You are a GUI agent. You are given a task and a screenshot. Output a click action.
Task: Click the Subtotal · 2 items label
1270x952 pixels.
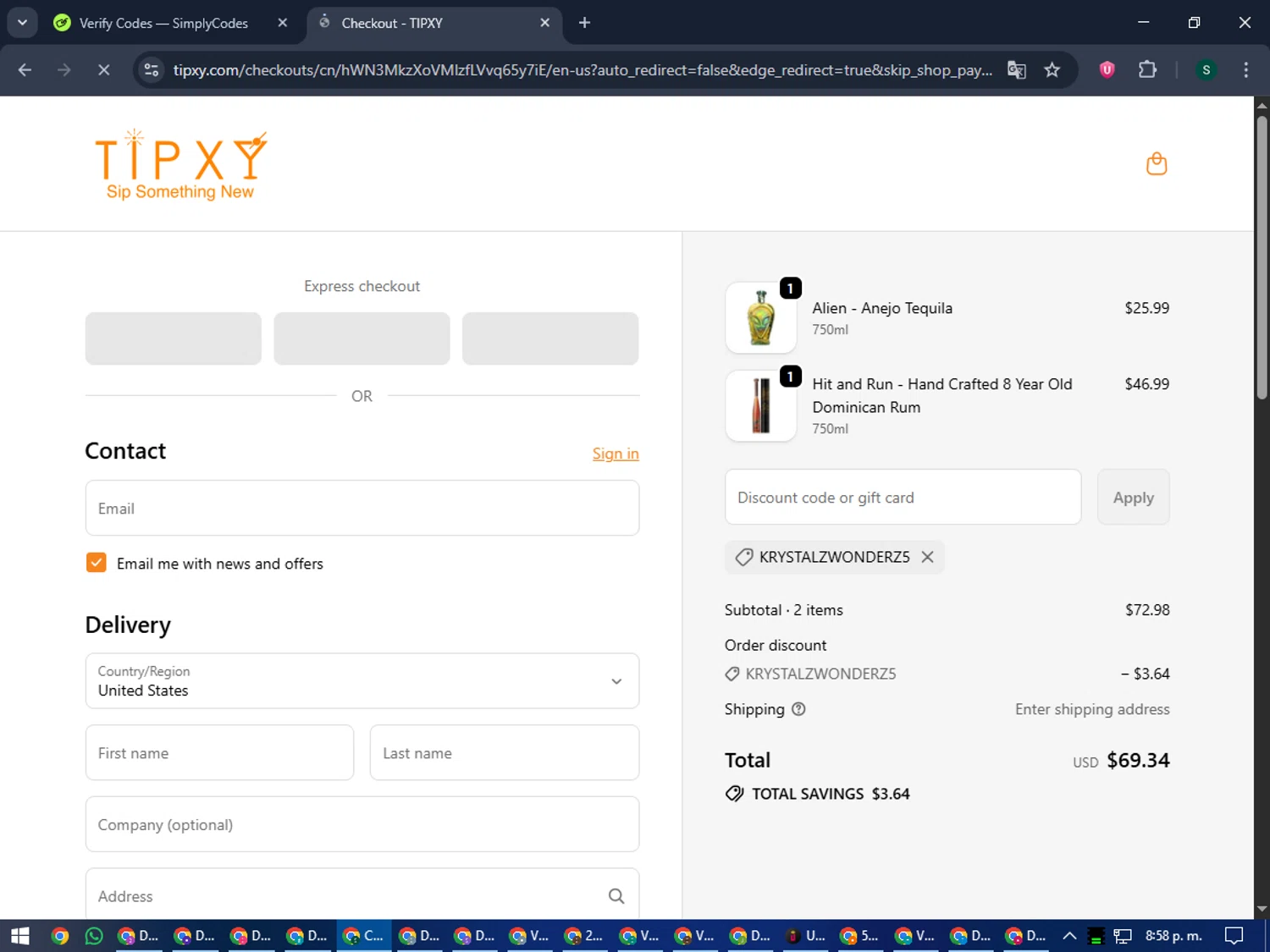coord(784,610)
